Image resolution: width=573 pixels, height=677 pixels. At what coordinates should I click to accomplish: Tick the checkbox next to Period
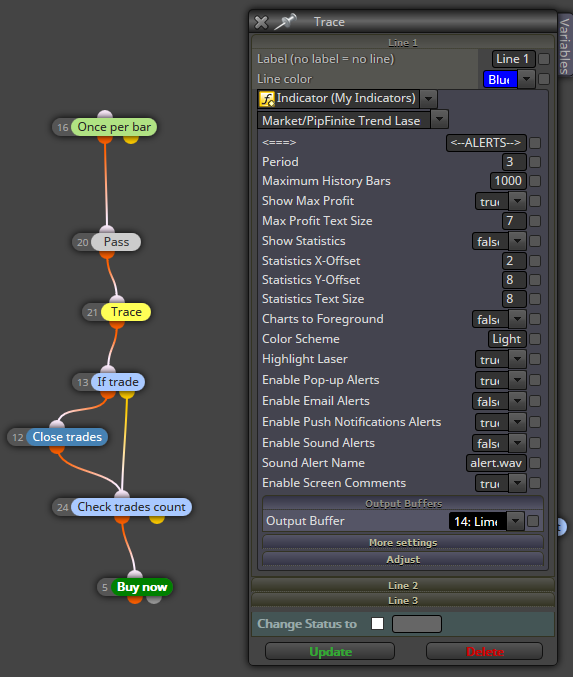point(535,162)
